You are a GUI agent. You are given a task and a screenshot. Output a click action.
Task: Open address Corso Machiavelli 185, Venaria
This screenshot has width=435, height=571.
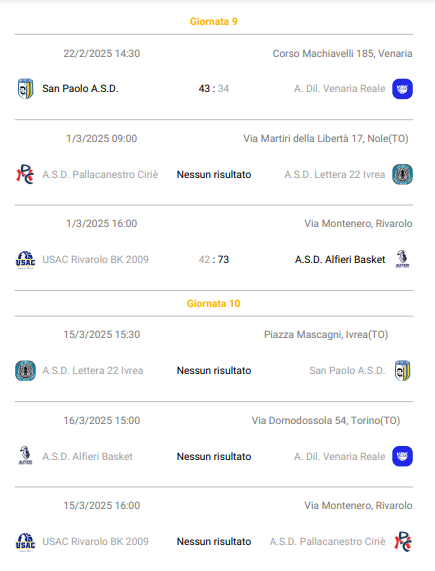pyautogui.click(x=343, y=54)
